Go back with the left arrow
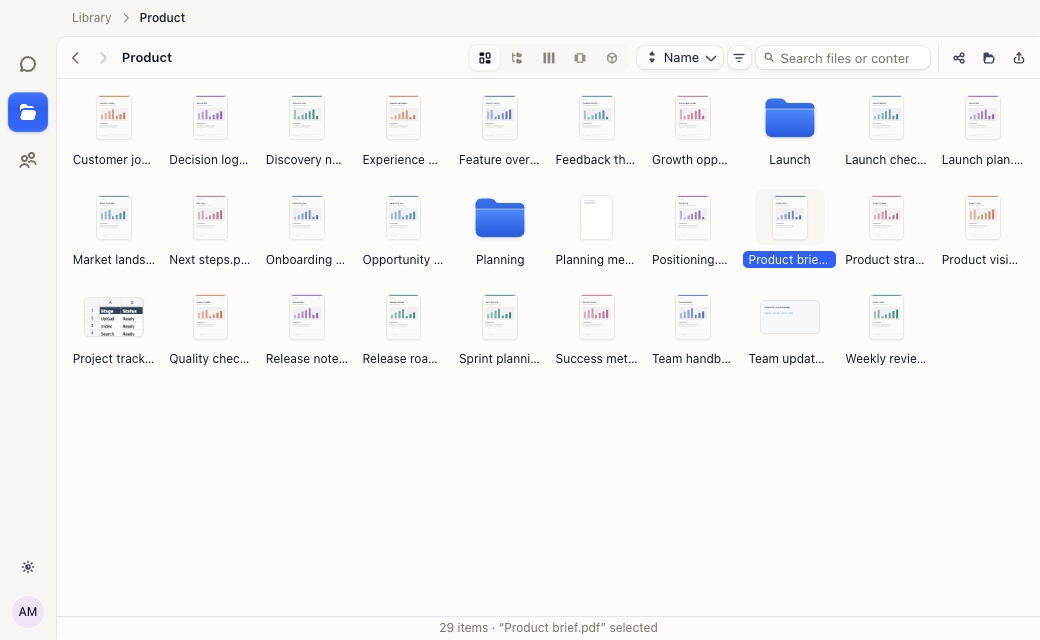The width and height of the screenshot is (1040, 640). 76,58
